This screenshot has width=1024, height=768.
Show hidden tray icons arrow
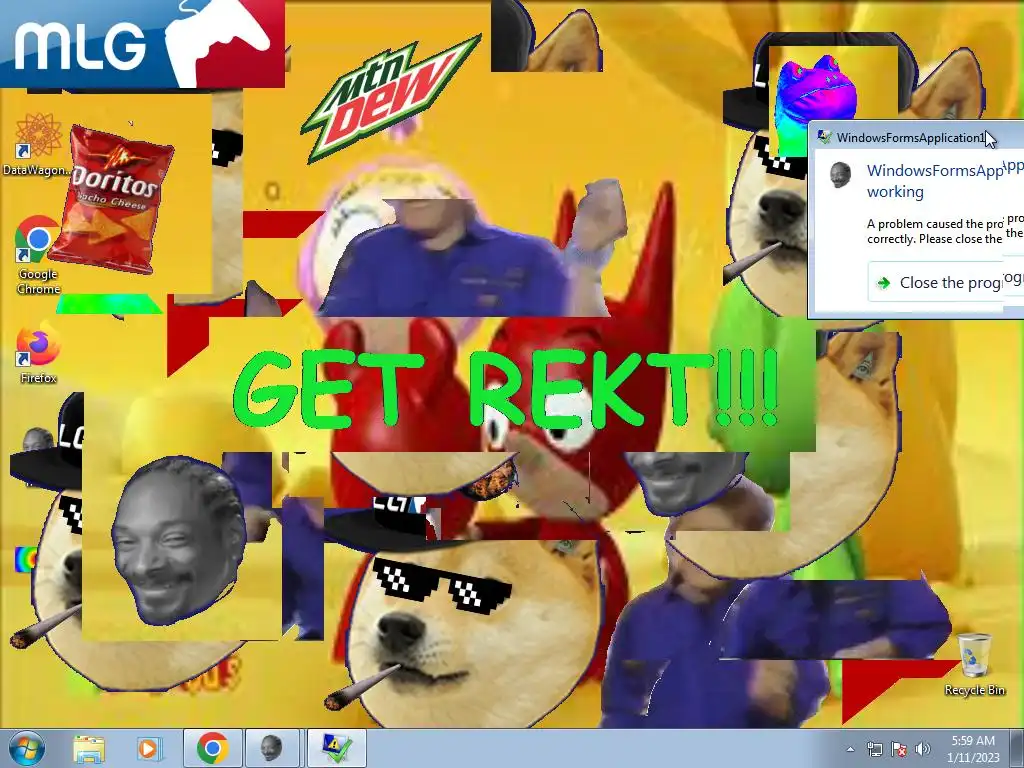850,749
